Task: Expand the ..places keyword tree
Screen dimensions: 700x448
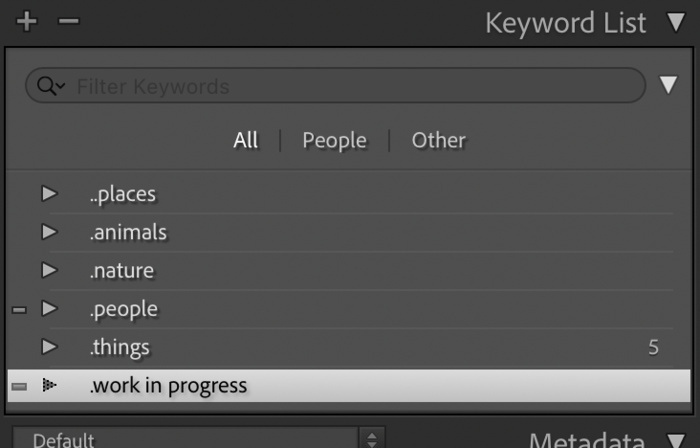Action: click(x=50, y=194)
